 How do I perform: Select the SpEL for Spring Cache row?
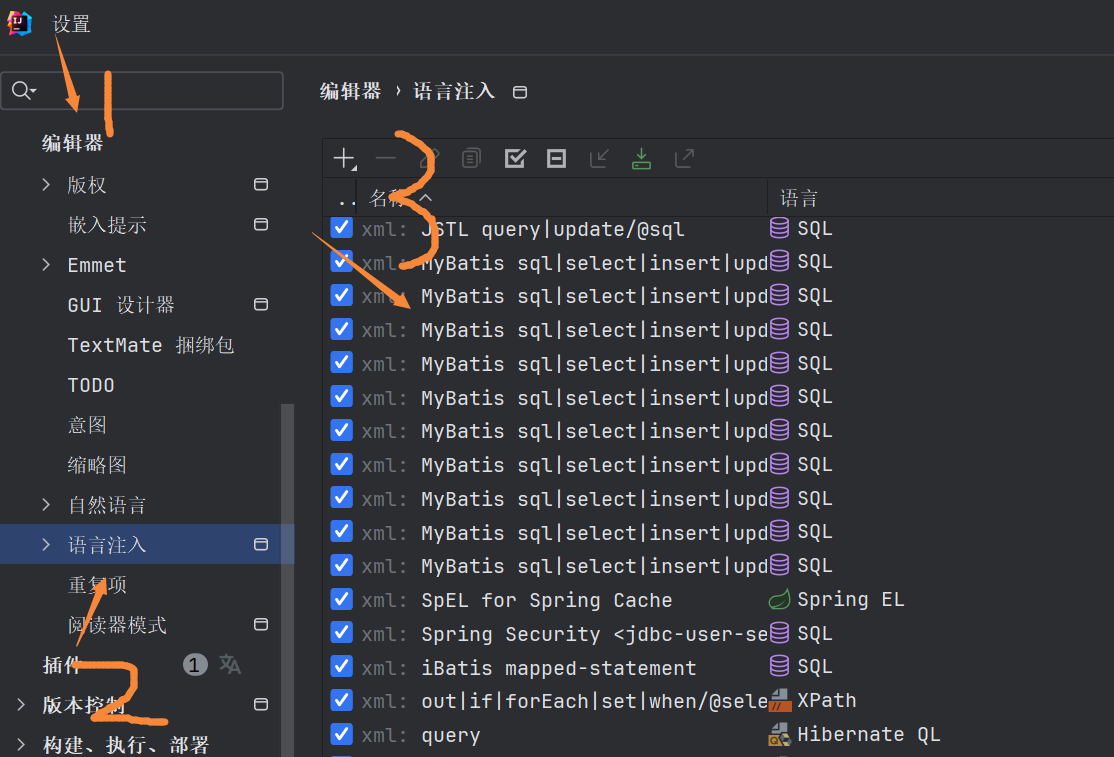pyautogui.click(x=546, y=600)
